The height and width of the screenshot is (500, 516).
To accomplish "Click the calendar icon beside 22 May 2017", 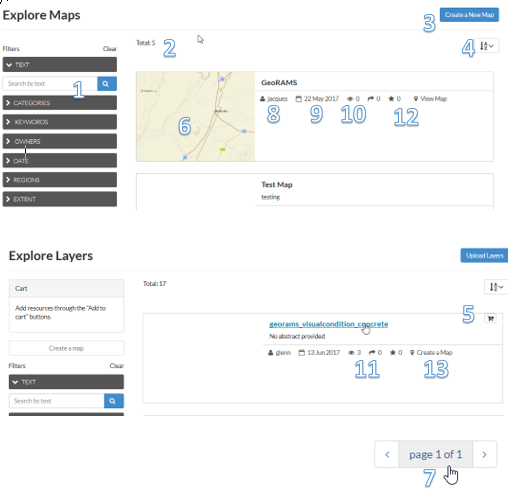I will click(x=299, y=99).
